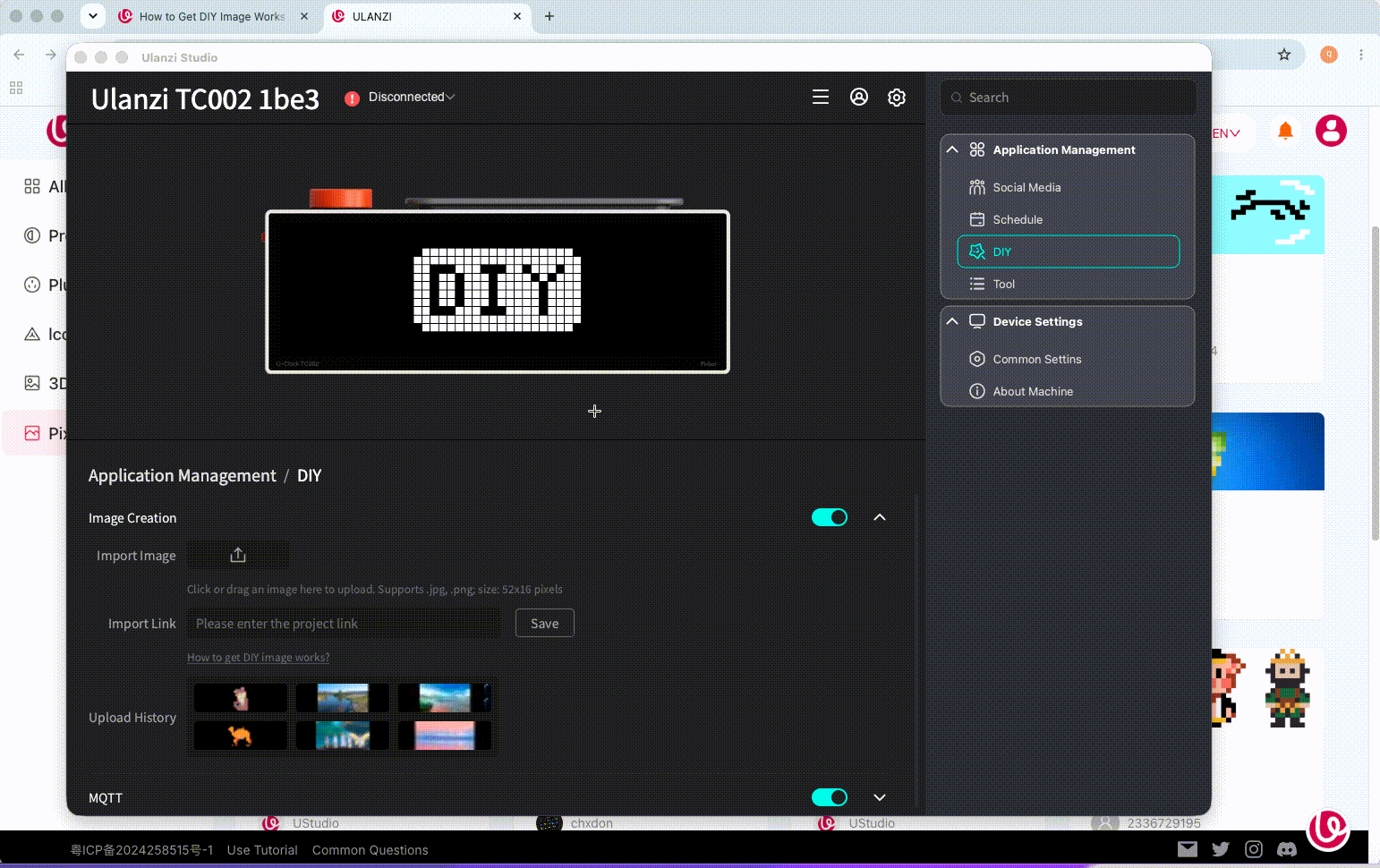The image size is (1380, 868).
Task: Switch to the How to Get DIY Image Works tab
Action: pos(215,16)
